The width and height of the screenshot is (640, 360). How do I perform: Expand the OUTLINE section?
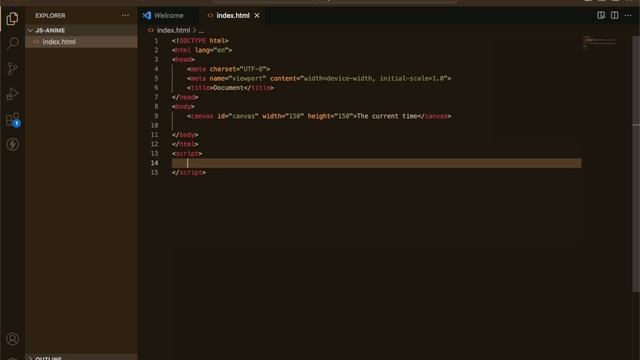click(x=81, y=358)
